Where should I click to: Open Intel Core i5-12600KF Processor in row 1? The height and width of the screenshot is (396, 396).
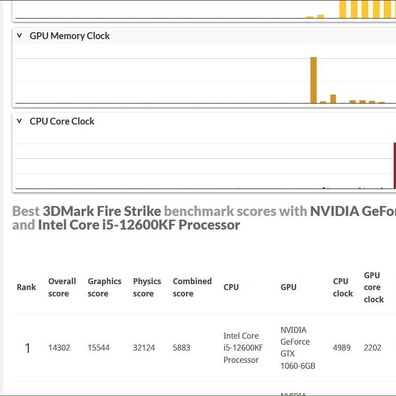click(x=243, y=348)
